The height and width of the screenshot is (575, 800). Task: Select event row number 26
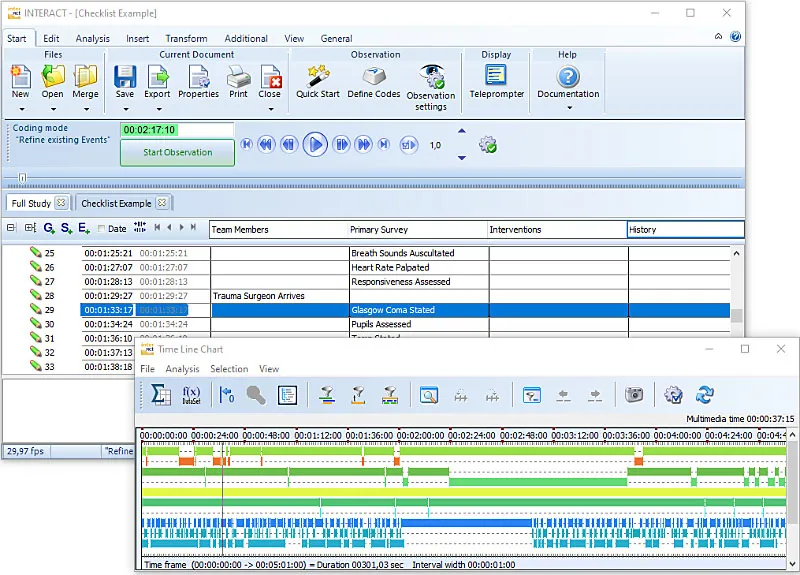pyautogui.click(x=49, y=267)
